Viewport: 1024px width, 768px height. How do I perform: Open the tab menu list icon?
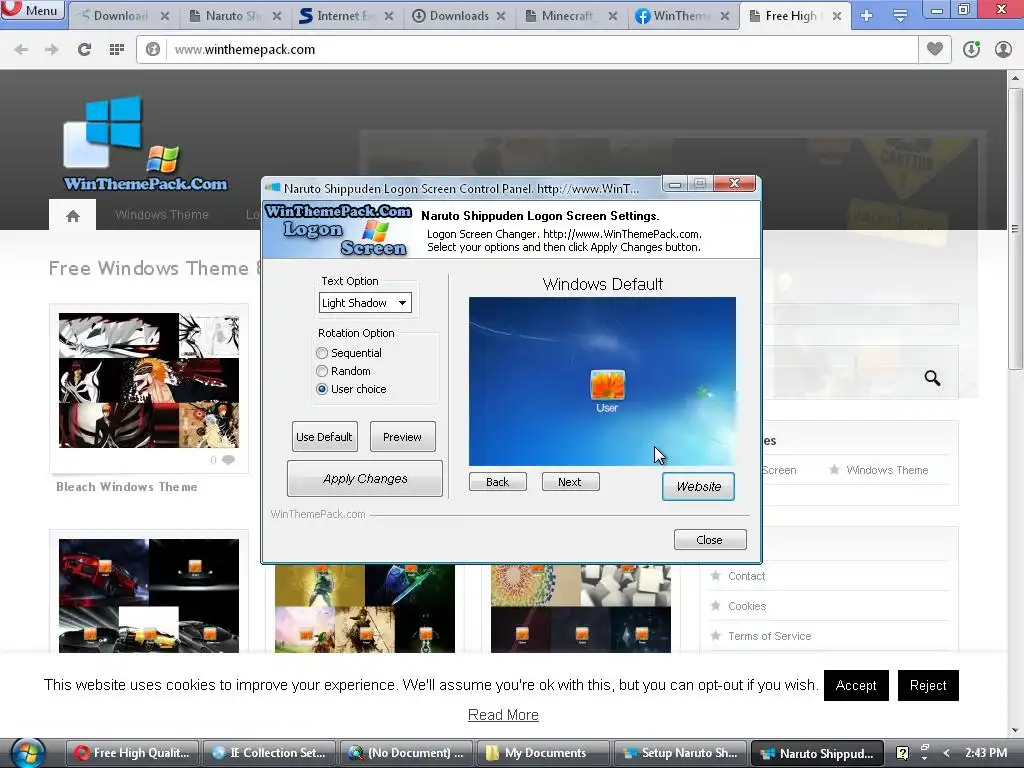click(x=901, y=16)
